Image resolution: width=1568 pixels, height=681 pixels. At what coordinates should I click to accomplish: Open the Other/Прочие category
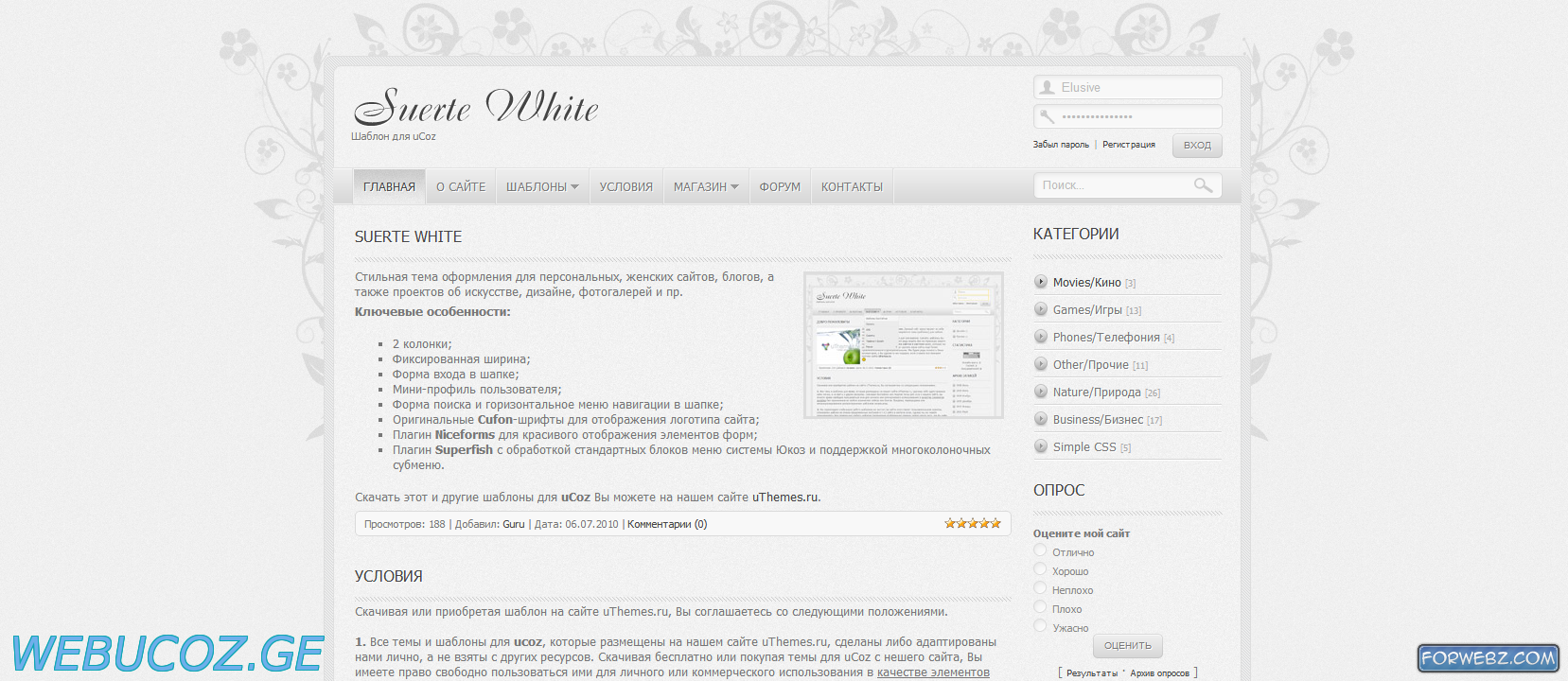[1091, 364]
